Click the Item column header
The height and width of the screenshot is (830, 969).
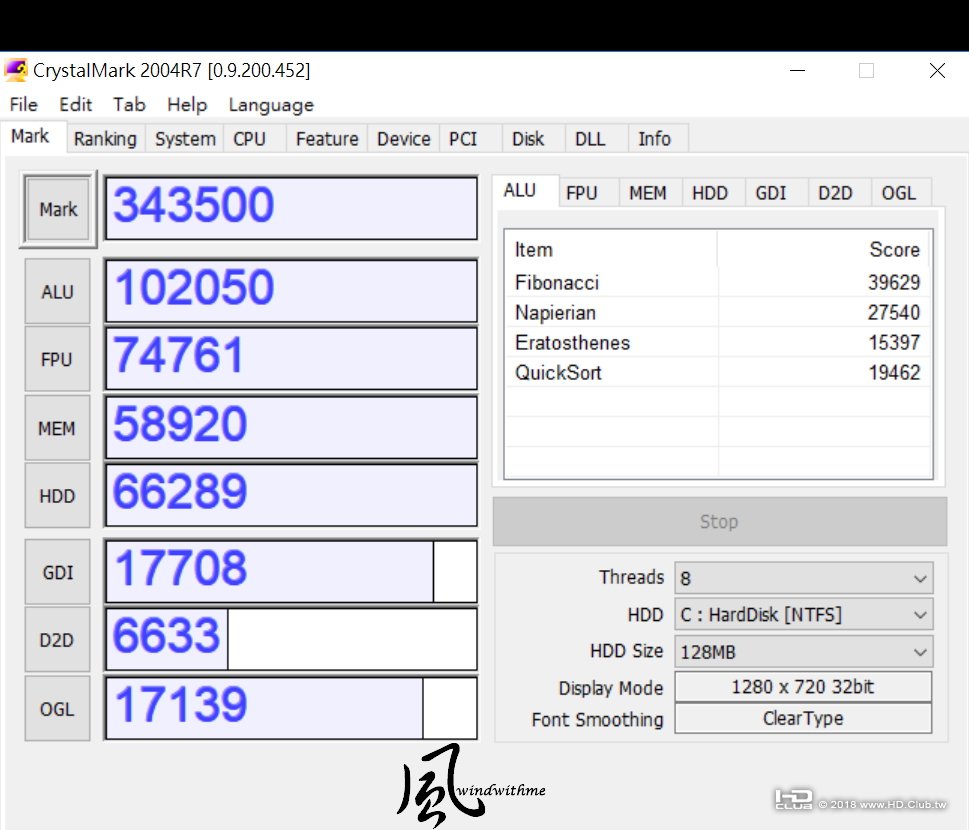(x=612, y=250)
